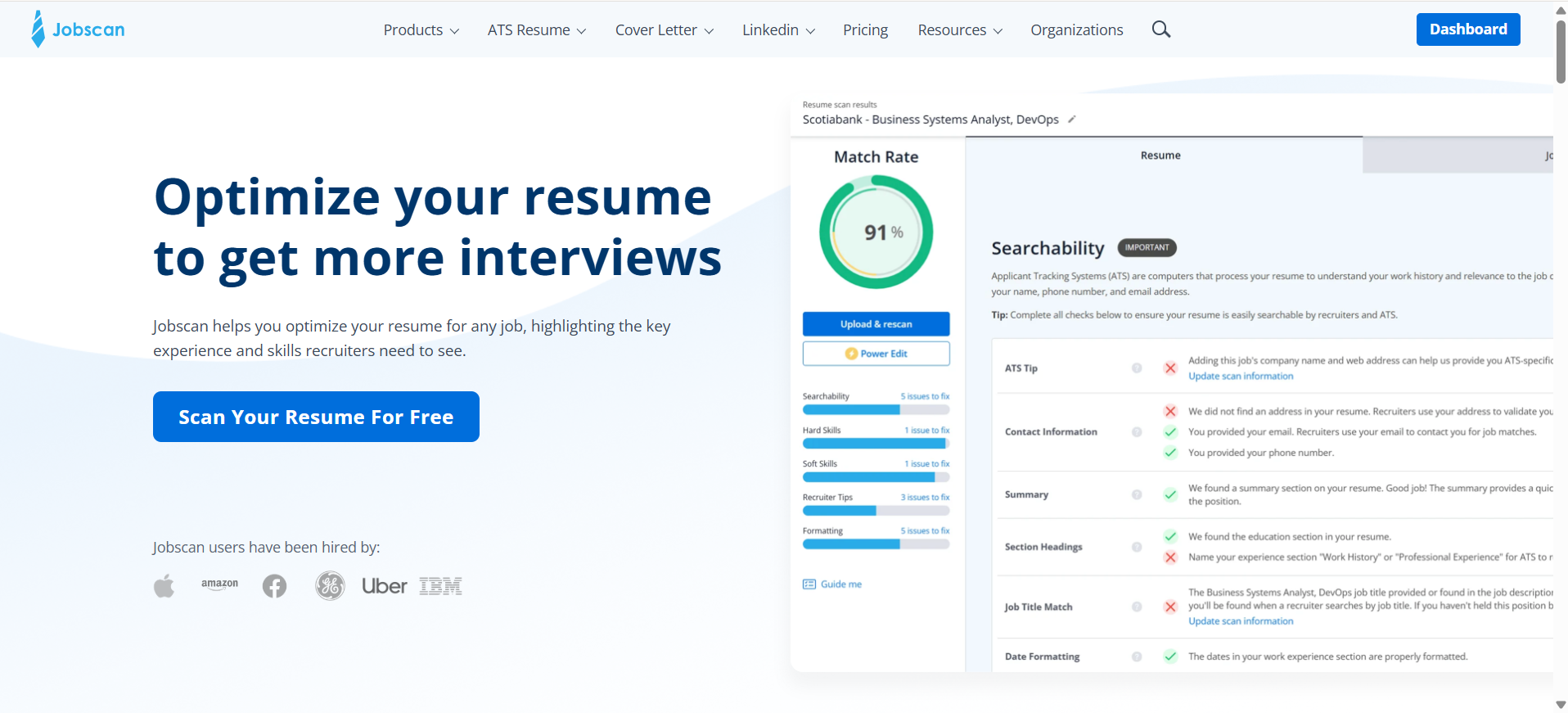This screenshot has height=713, width=1568.
Task: Click the GE company logo
Action: pos(330,586)
